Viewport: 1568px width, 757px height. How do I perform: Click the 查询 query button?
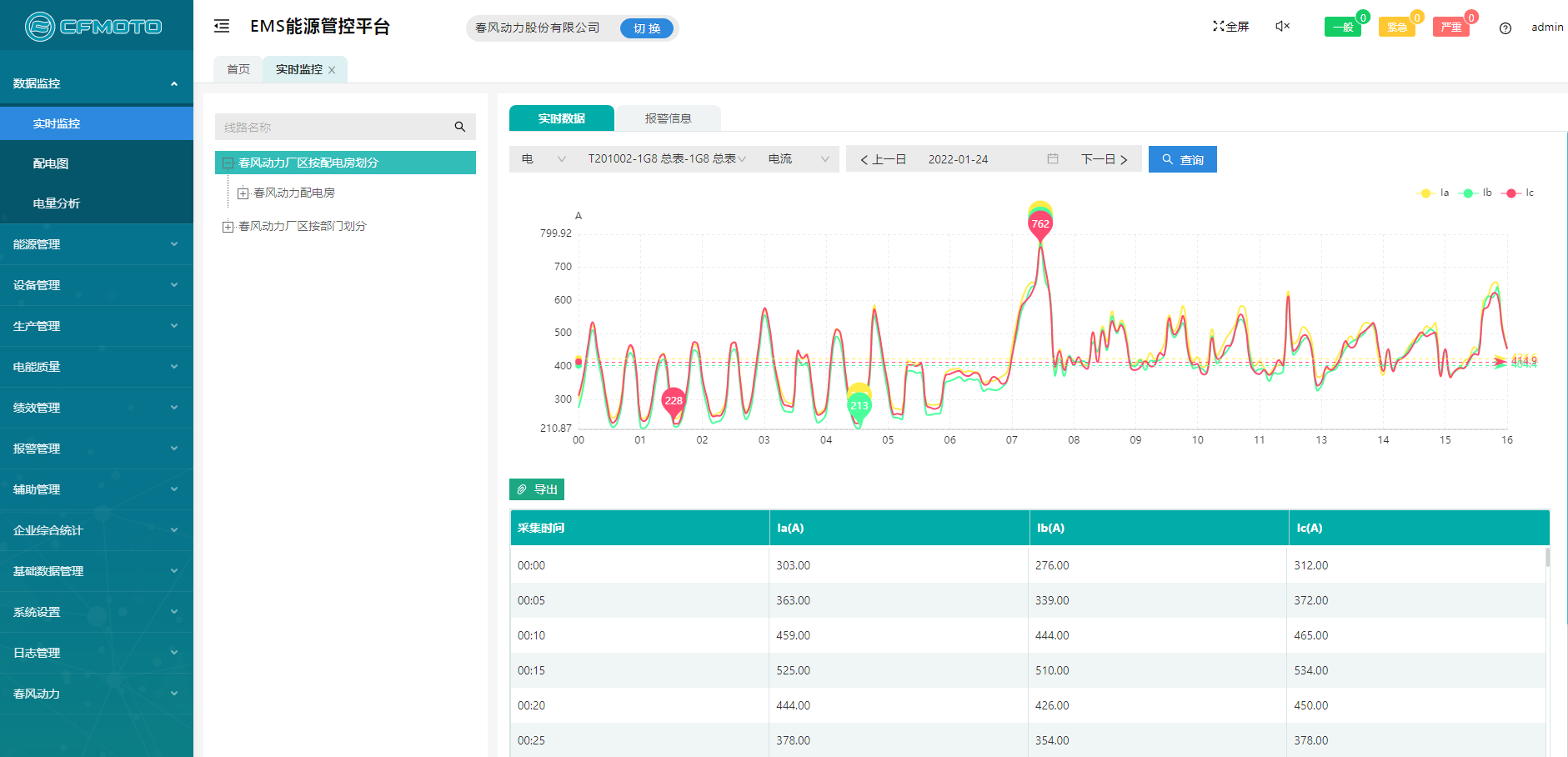coord(1182,159)
